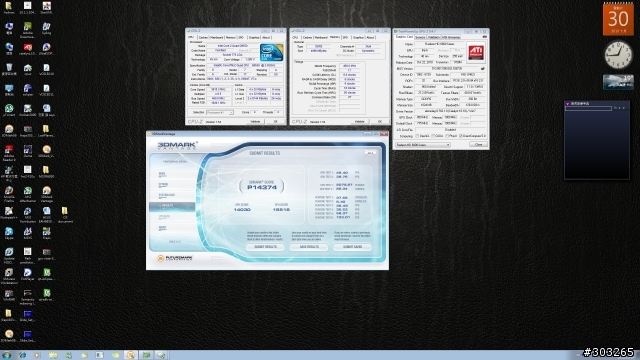Toggle the CUDA checkbox in GPU-Z

coord(433,136)
